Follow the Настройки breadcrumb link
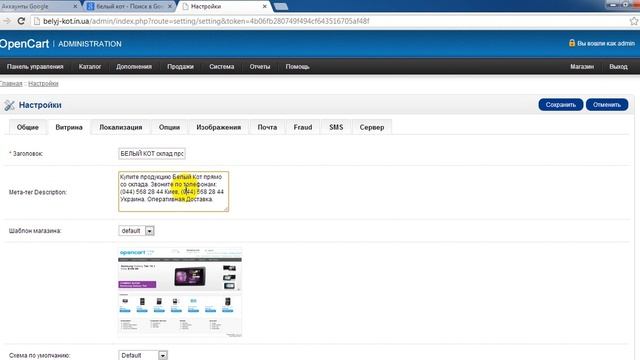The image size is (640, 360). point(43,84)
